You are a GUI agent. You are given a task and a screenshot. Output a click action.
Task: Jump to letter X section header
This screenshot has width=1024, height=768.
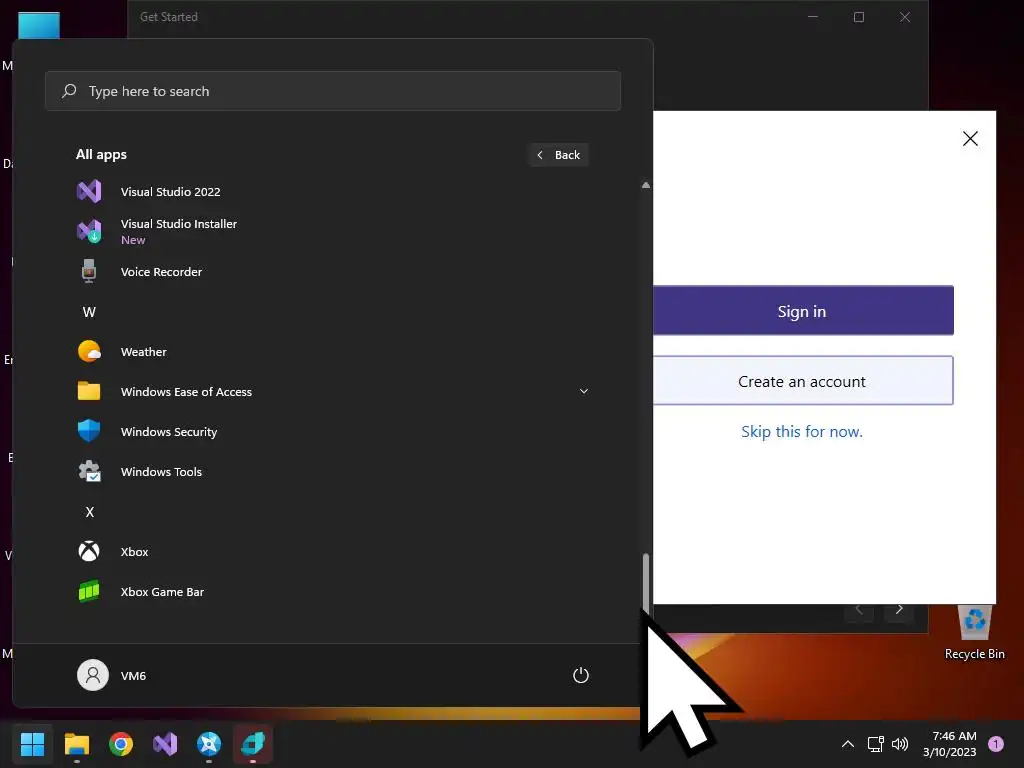pyautogui.click(x=89, y=512)
